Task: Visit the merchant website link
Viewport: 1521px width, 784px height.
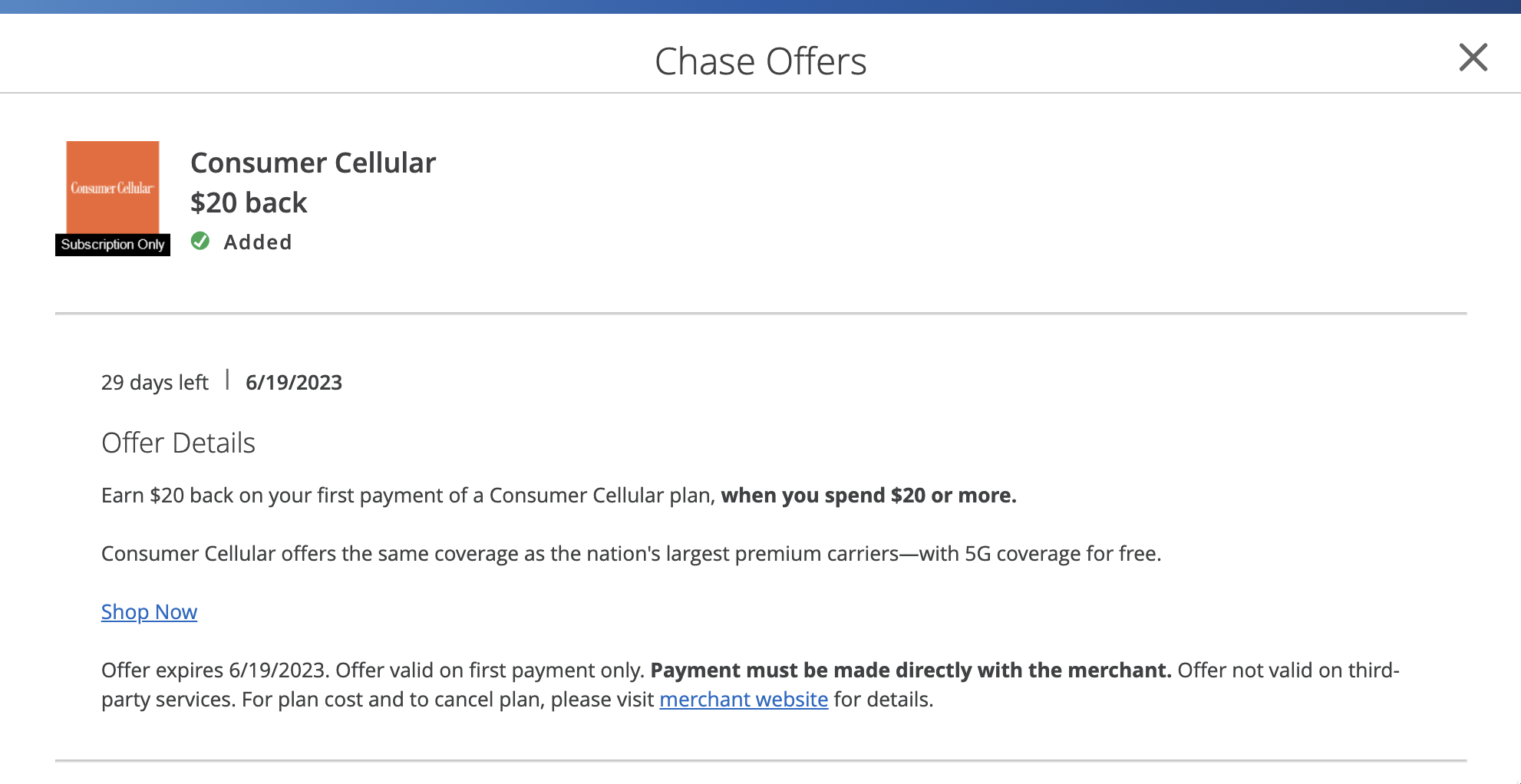Action: pos(743,699)
